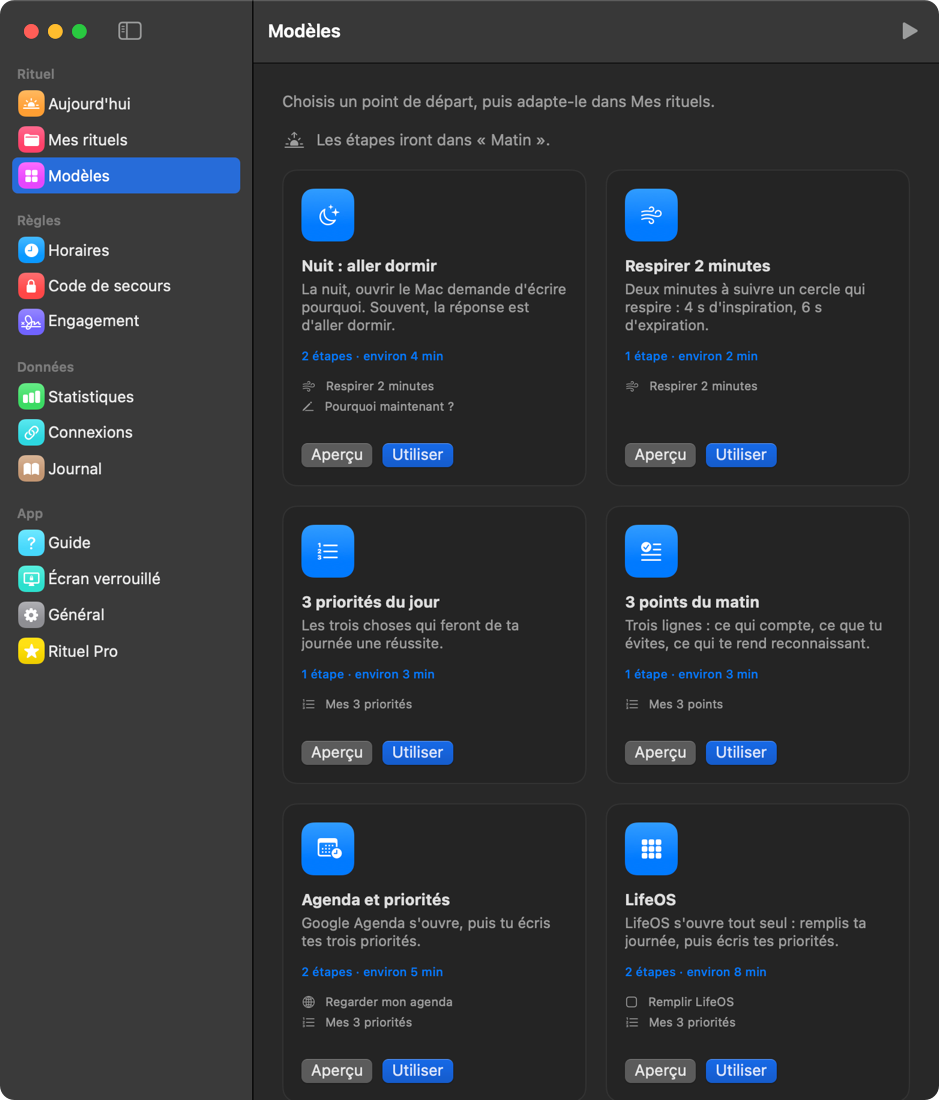The width and height of the screenshot is (939, 1100).
Task: Preview the Nuit : aller dormir template
Action: (x=337, y=455)
